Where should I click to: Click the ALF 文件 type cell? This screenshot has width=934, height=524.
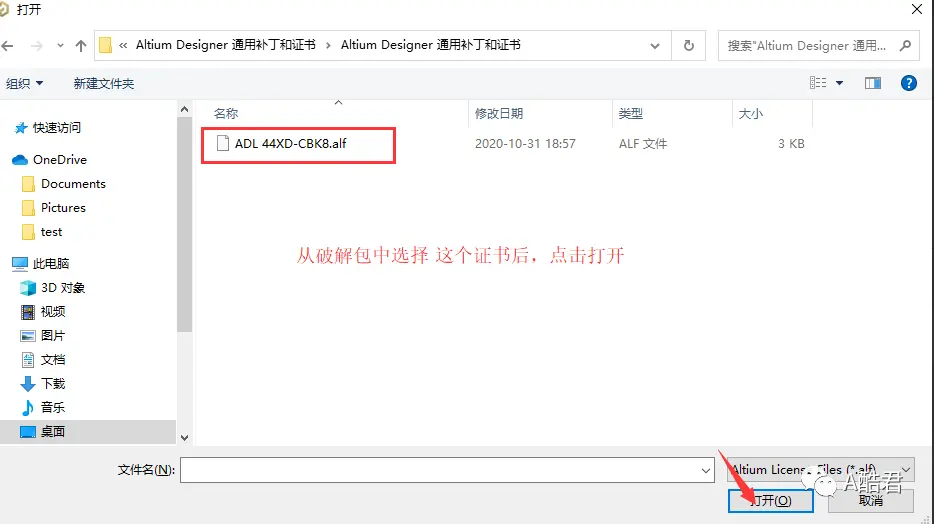click(x=643, y=144)
